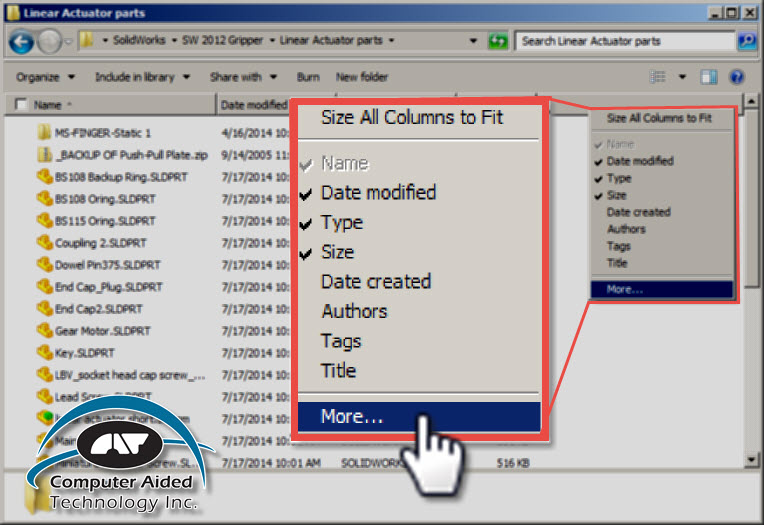Image resolution: width=764 pixels, height=525 pixels.
Task: Open Help with the blue question mark
Action: (x=737, y=77)
